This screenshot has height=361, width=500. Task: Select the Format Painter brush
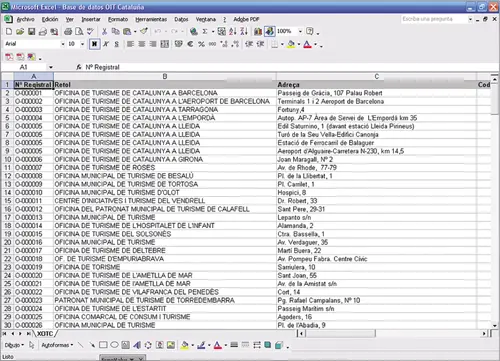click(x=144, y=32)
